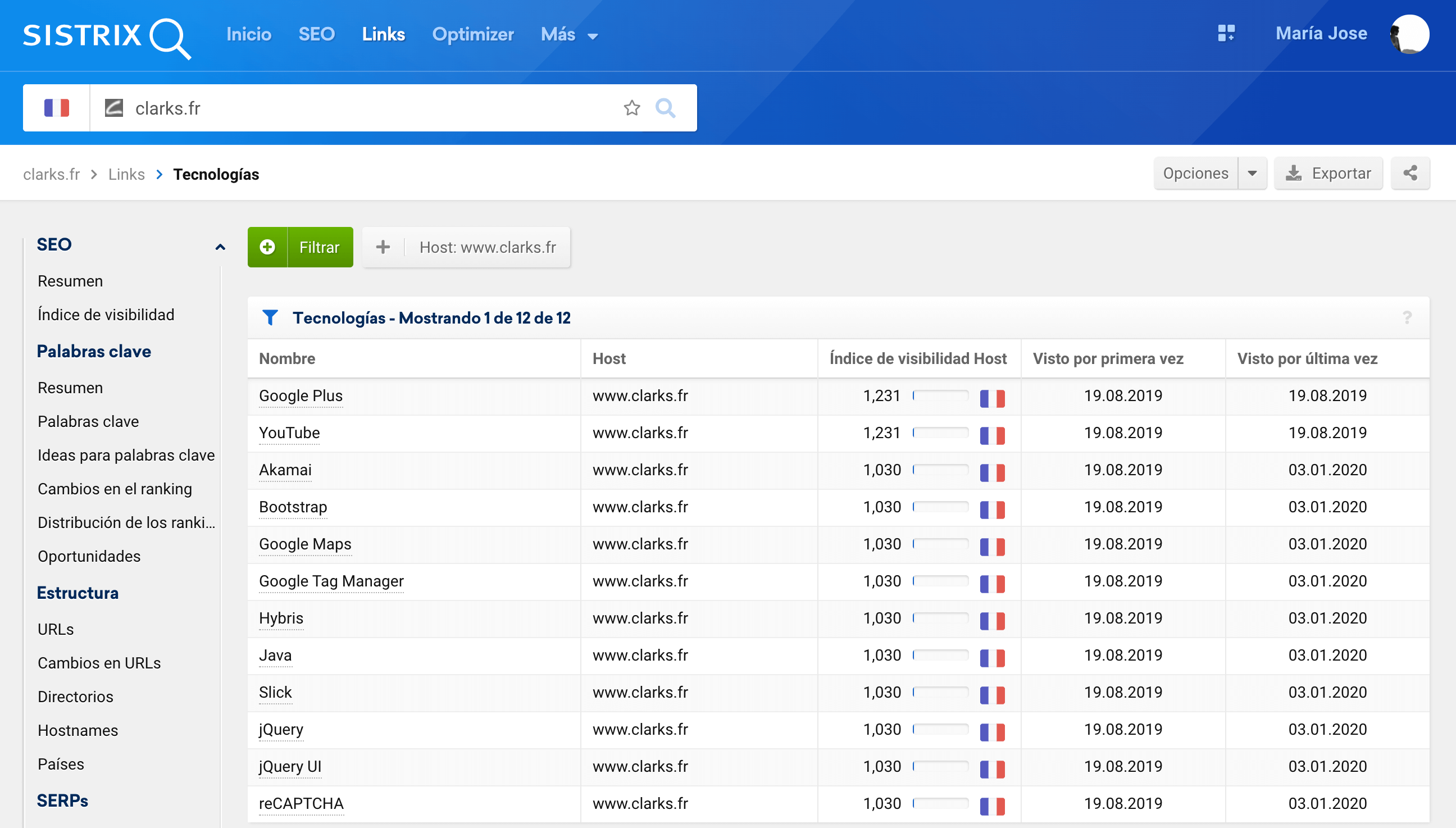Open Hostnames in the sidebar
Screen dimensions: 1456x828
(x=78, y=730)
